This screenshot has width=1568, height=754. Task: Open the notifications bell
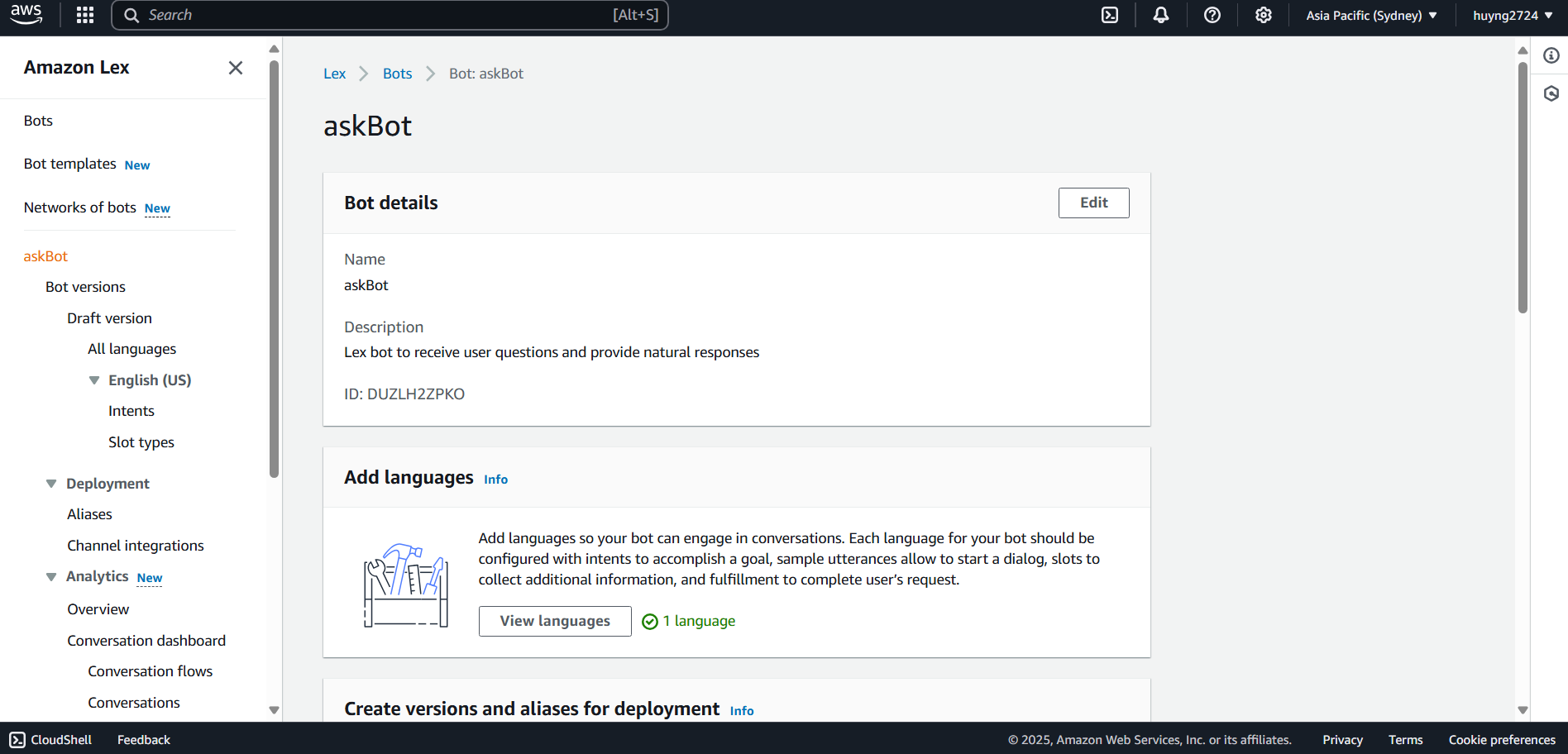coord(1161,15)
